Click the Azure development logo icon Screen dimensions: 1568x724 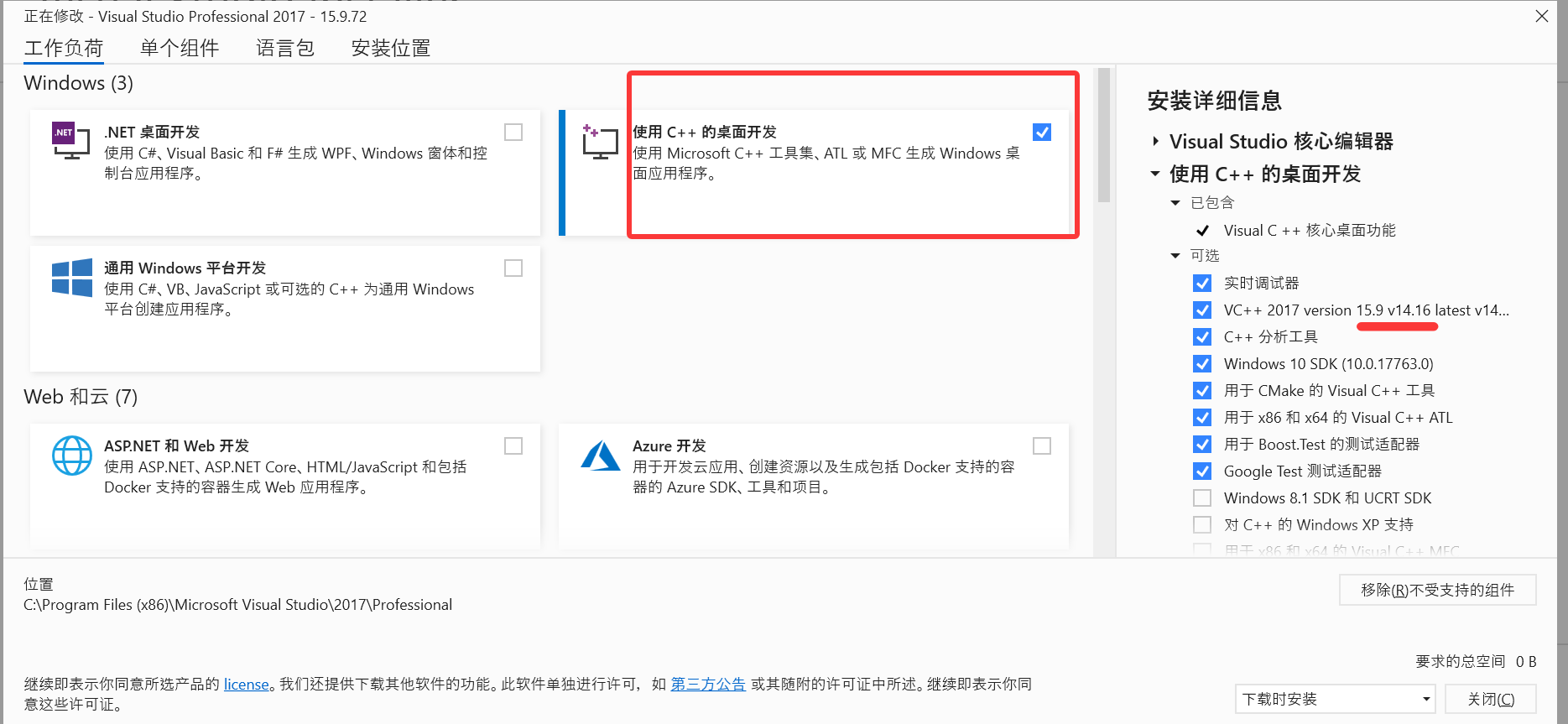point(601,456)
